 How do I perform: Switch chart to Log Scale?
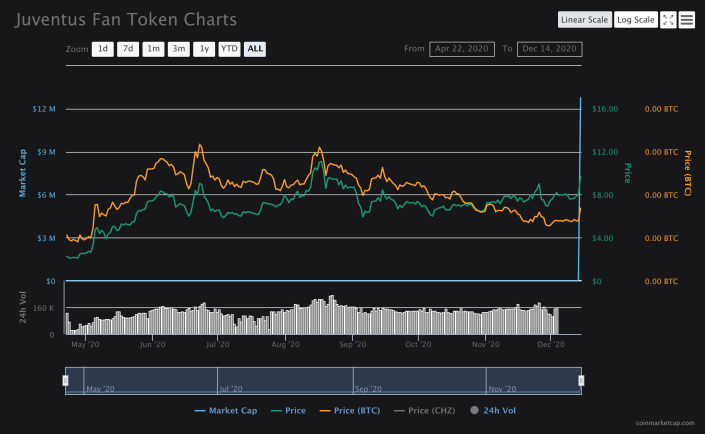636,20
